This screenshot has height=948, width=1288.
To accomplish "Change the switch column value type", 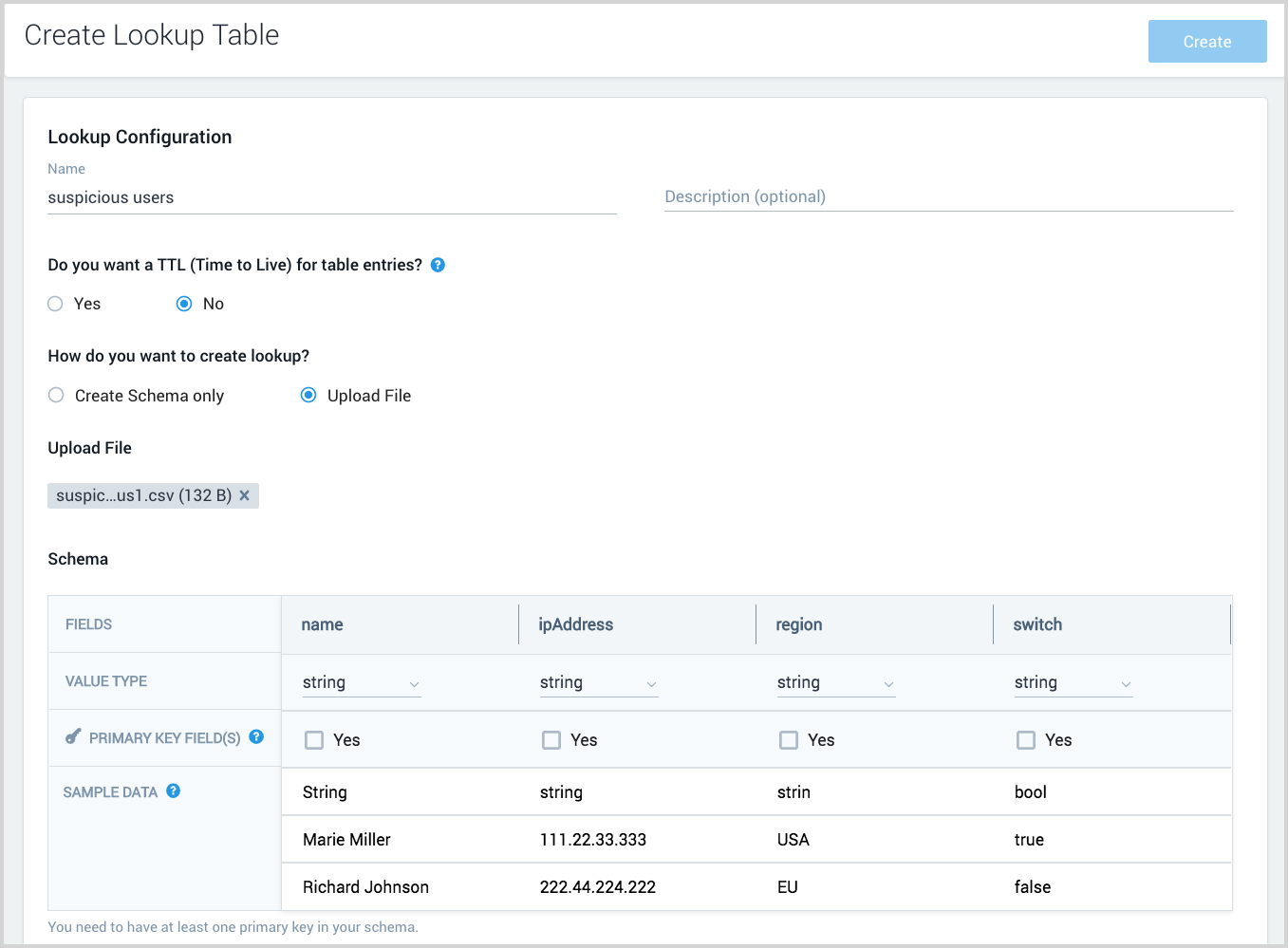I will pyautogui.click(x=1073, y=683).
